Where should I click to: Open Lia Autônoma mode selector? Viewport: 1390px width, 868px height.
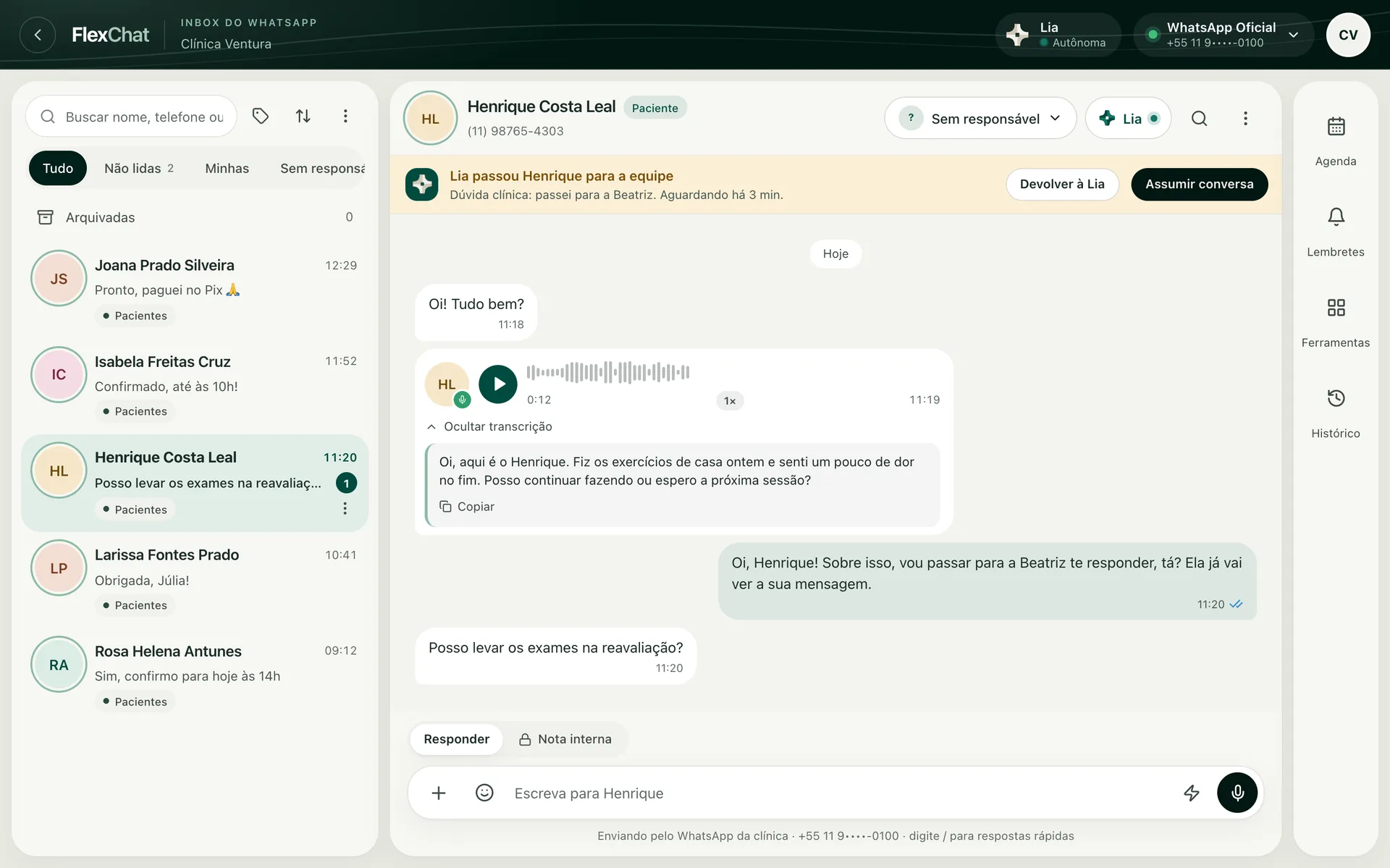coord(1058,35)
